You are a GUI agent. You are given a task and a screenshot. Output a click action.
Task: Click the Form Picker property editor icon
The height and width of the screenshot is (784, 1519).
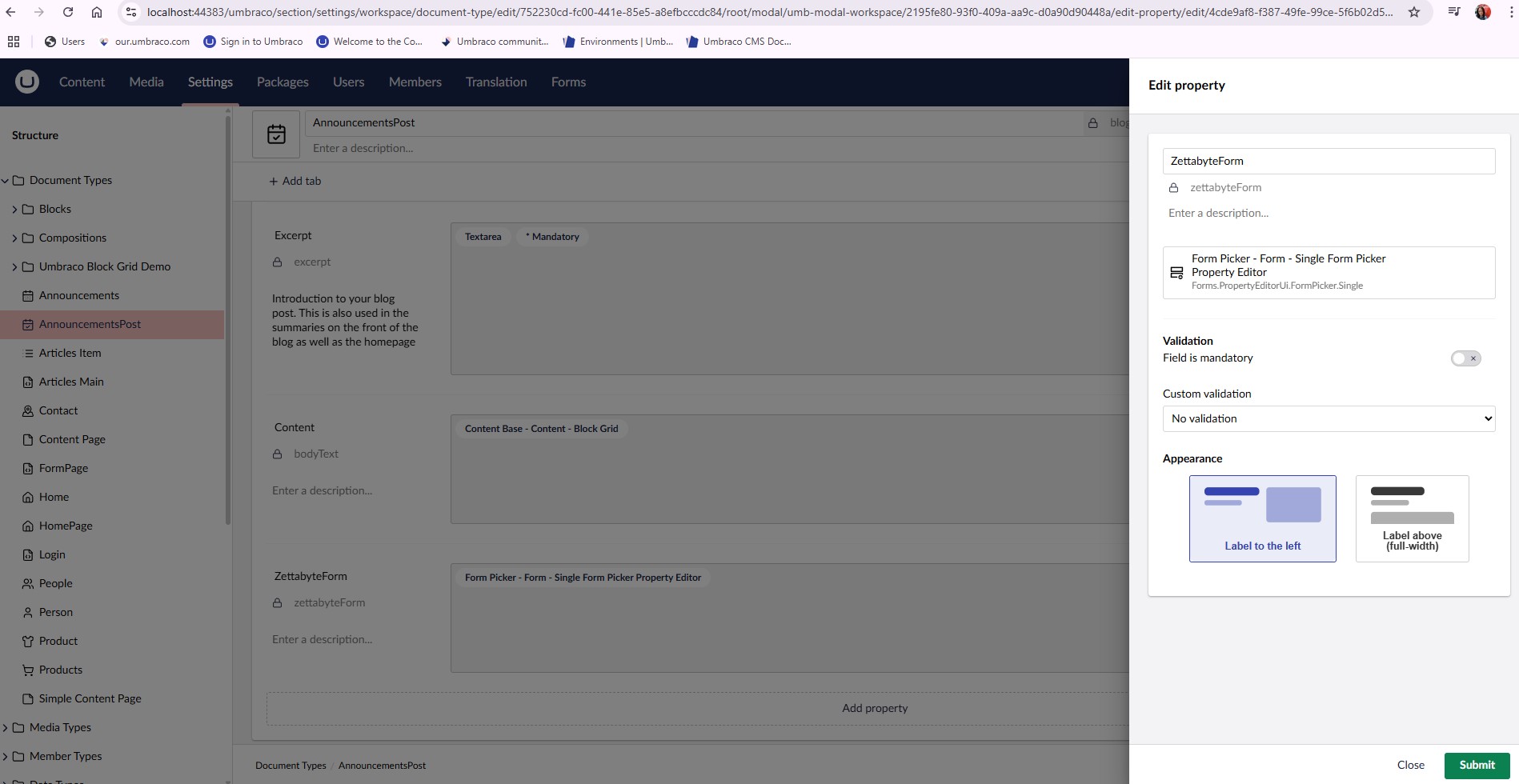tap(1176, 273)
